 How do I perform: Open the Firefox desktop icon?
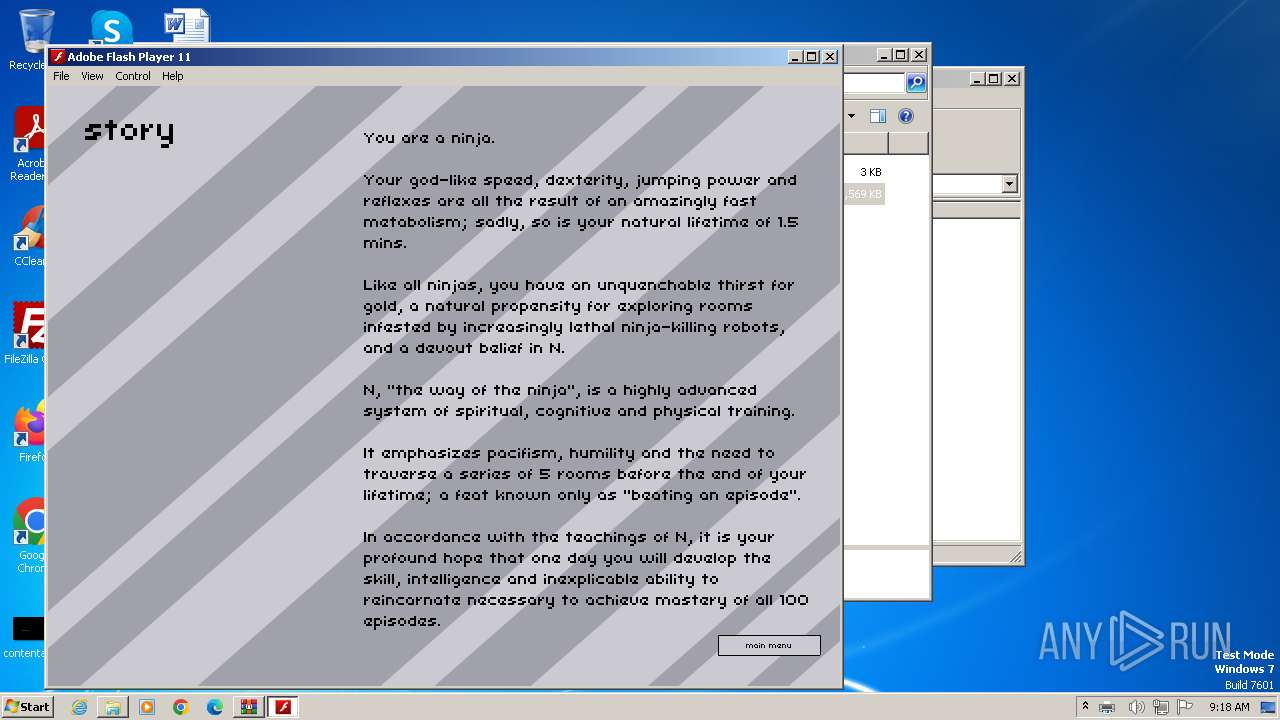(30, 432)
